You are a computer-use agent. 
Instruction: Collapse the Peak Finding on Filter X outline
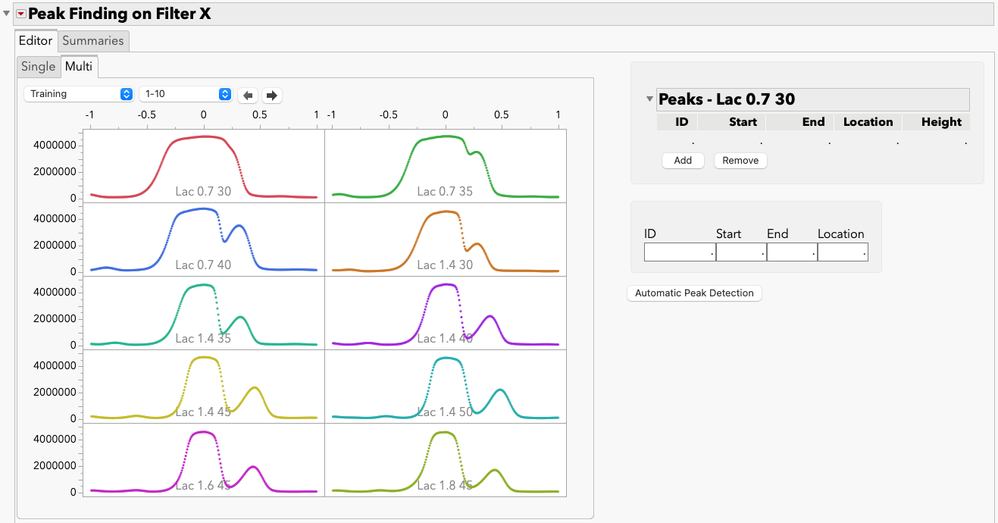point(8,14)
